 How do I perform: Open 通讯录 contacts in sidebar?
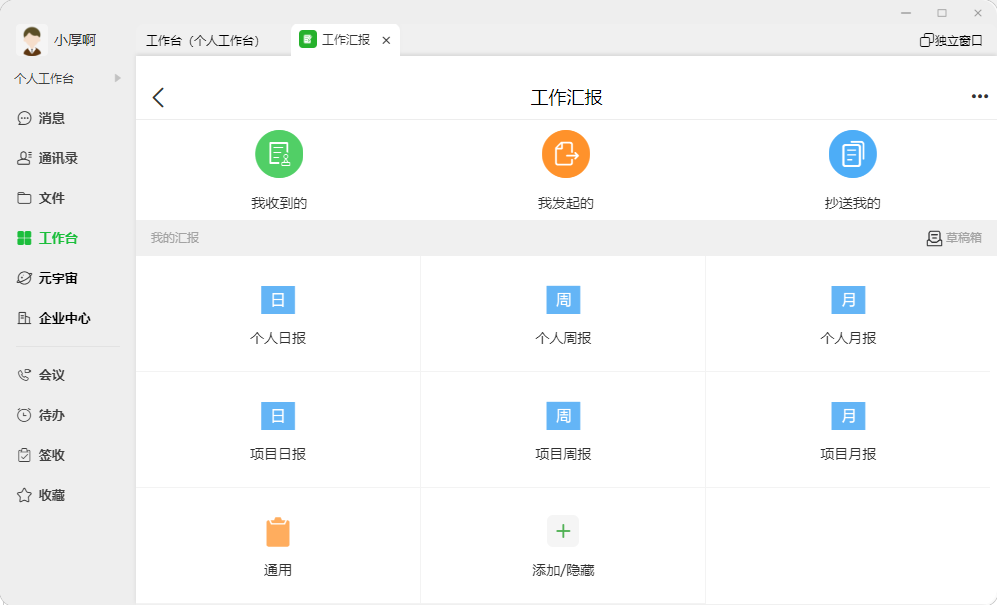click(48, 158)
